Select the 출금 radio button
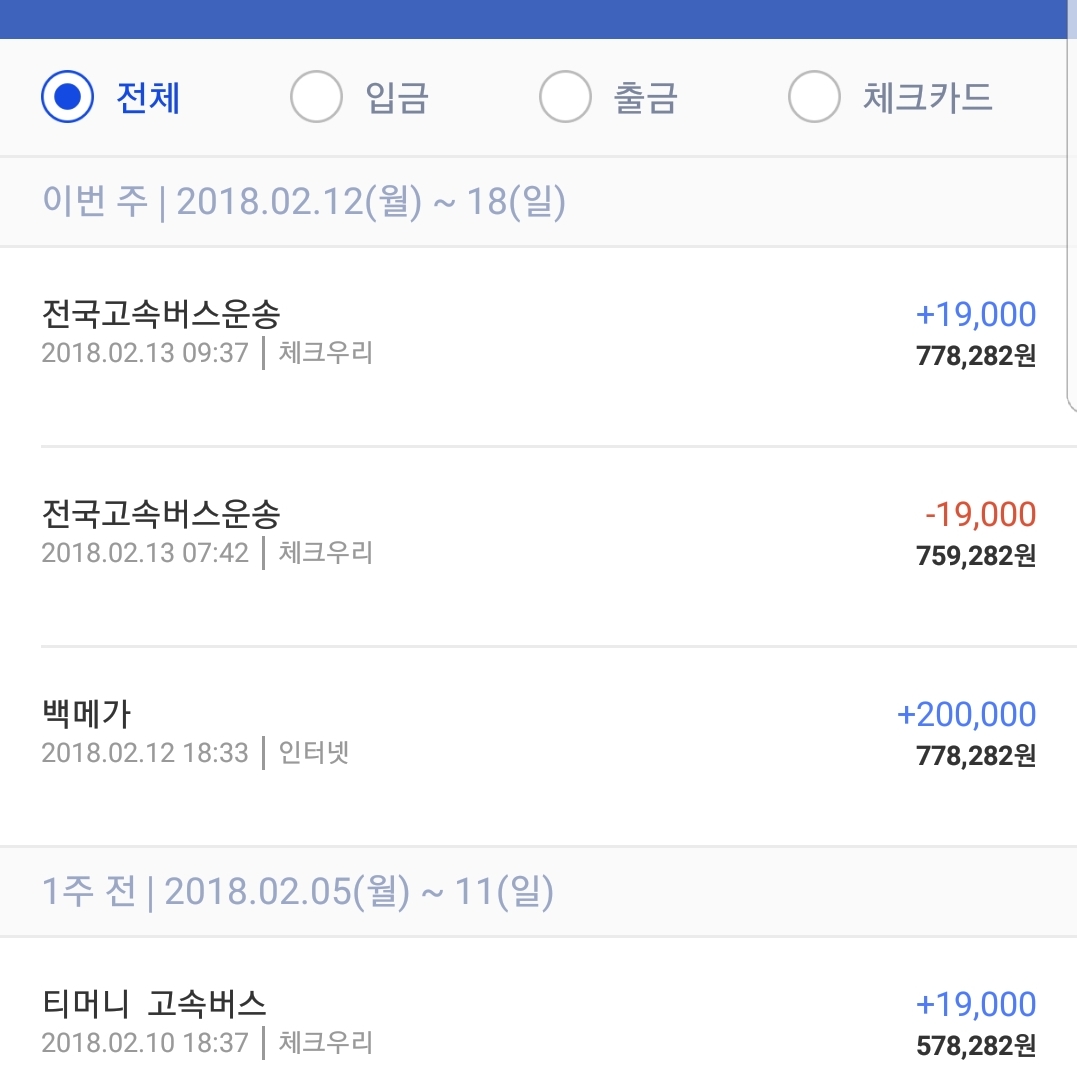Screen dimensions: 1077x1089 tap(565, 98)
